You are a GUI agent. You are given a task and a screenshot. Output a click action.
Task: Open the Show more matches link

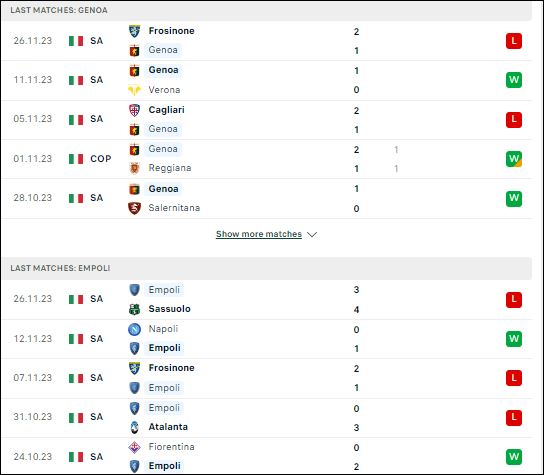259,234
